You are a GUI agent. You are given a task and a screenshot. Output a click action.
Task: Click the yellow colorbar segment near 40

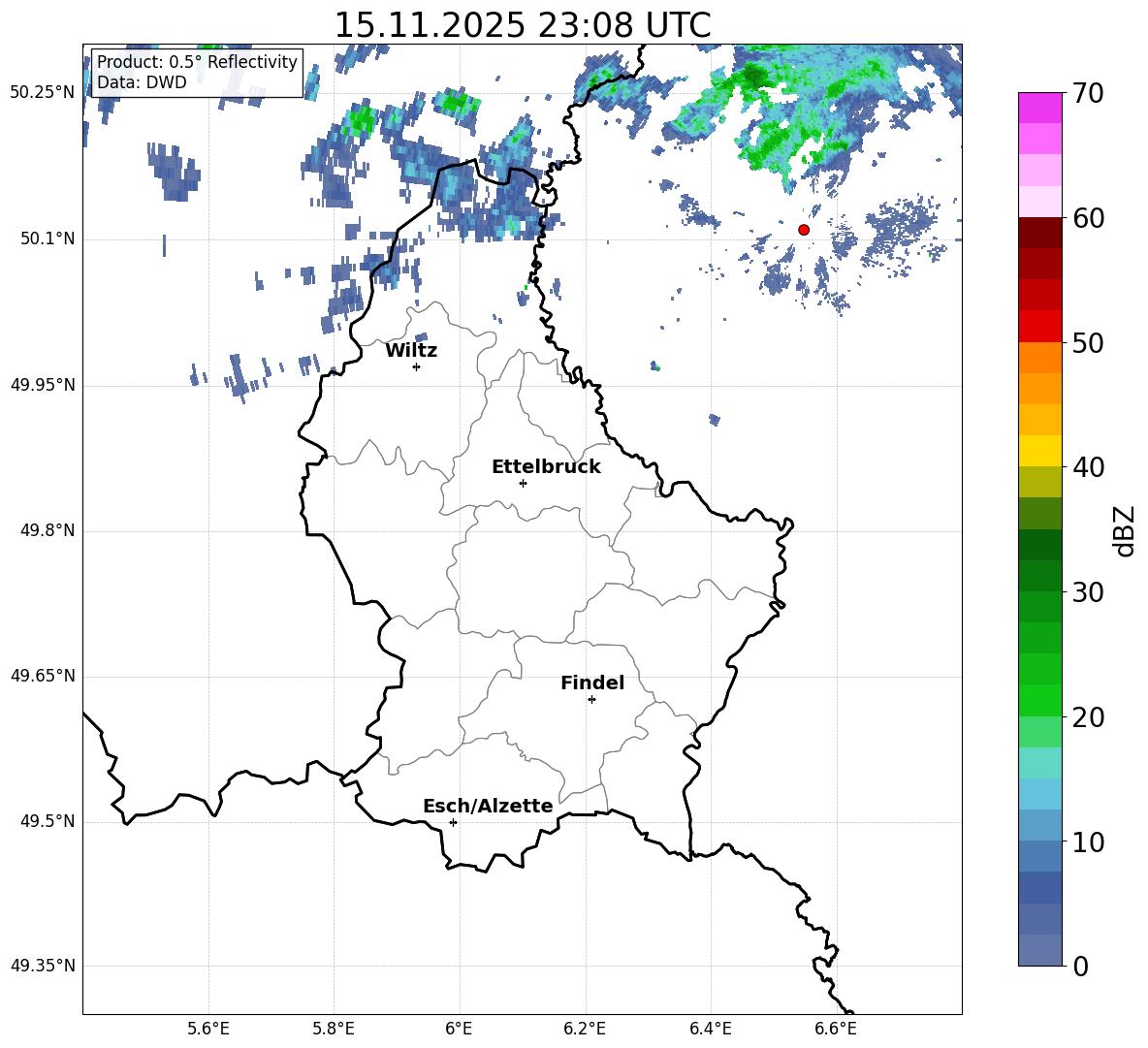(x=1039, y=451)
